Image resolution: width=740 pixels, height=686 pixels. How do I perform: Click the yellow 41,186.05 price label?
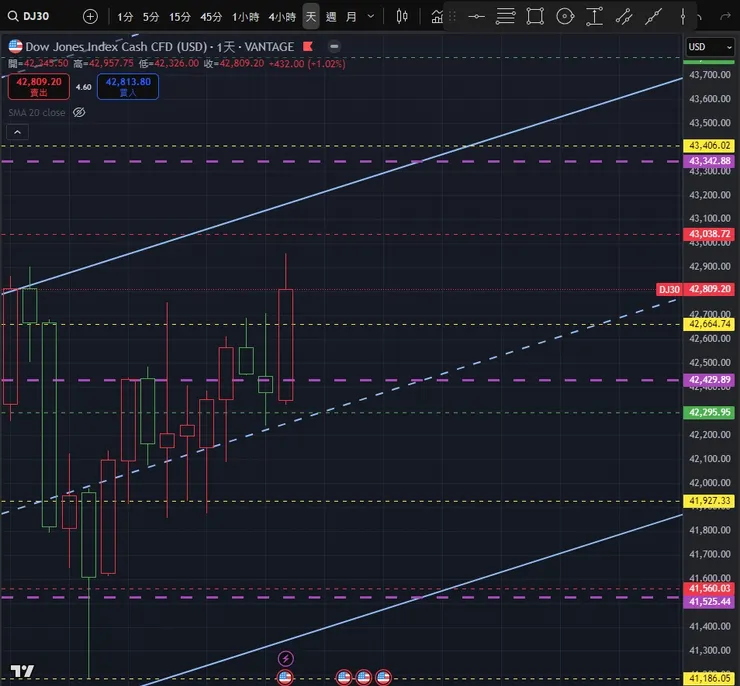(x=709, y=679)
